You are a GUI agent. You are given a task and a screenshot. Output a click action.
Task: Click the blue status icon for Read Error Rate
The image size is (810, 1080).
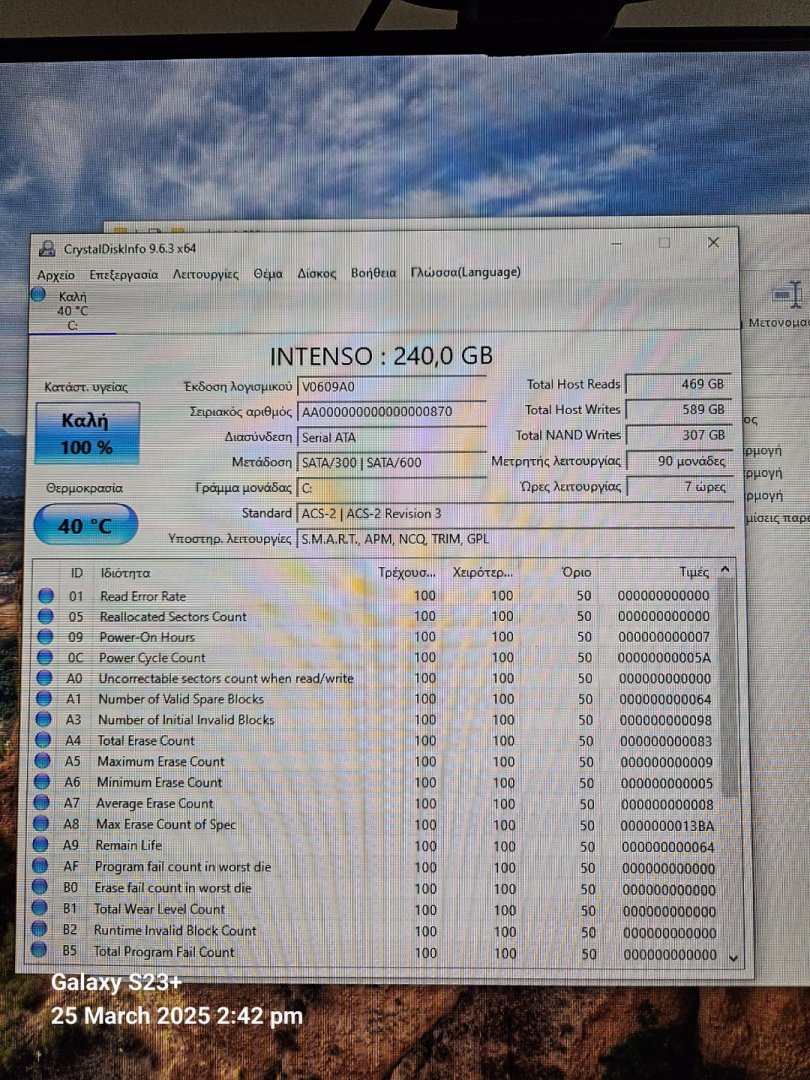(x=45, y=596)
